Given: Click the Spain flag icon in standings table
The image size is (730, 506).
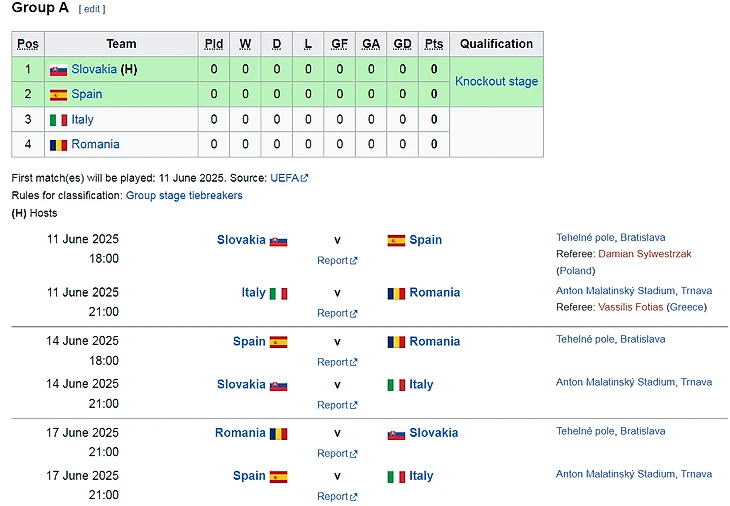Looking at the screenshot, I should (x=58, y=95).
